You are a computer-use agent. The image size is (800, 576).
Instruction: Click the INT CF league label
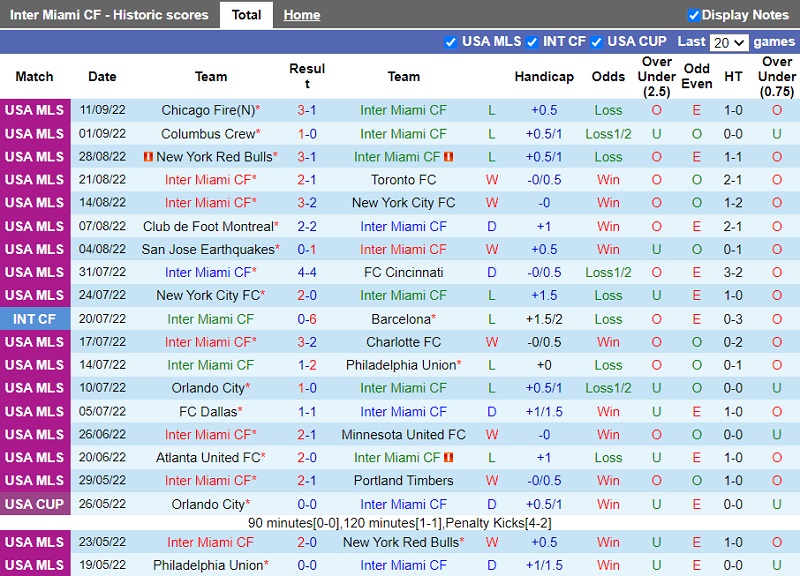pos(35,319)
